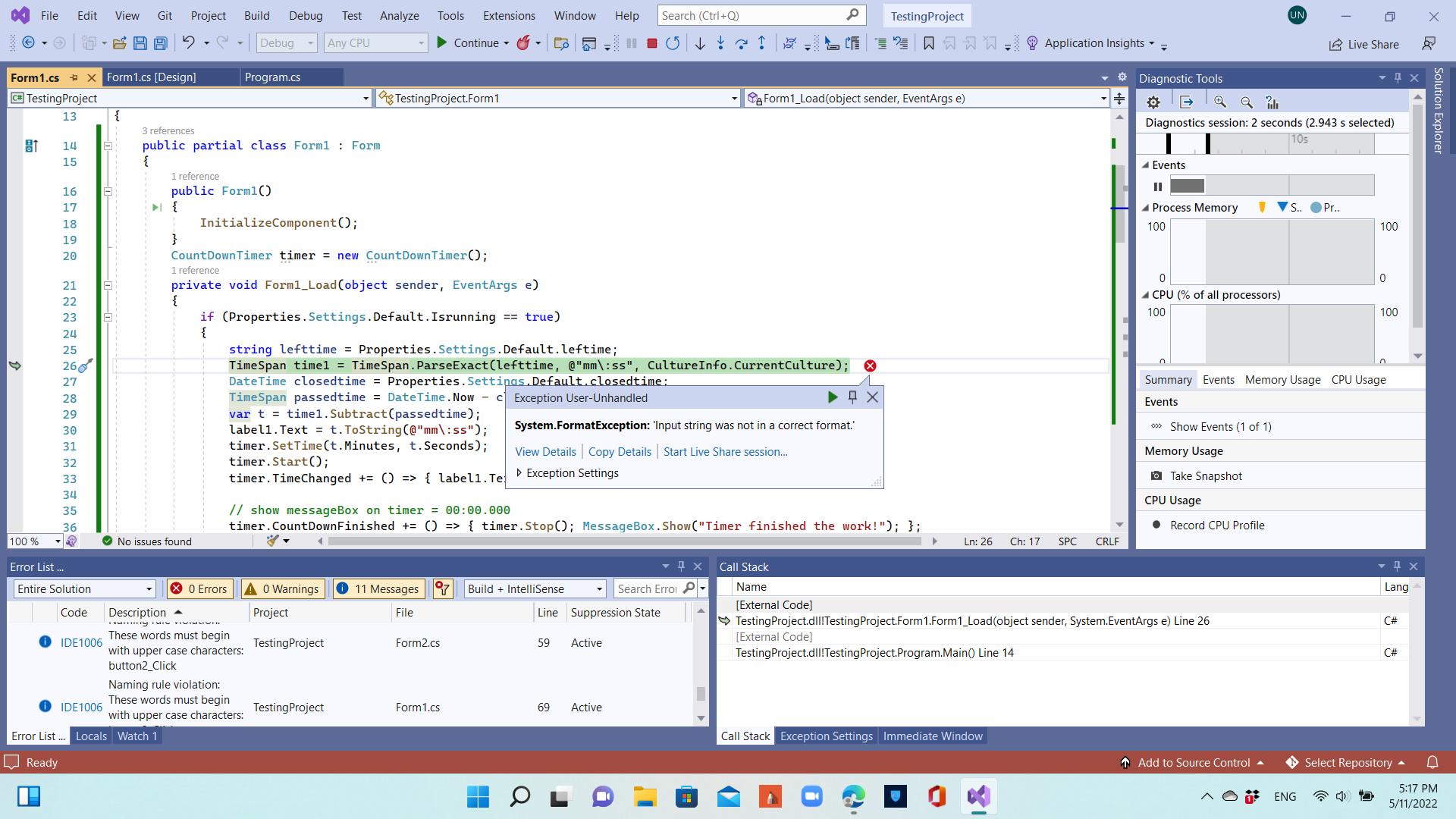Image resolution: width=1456 pixels, height=819 pixels.
Task: Click the Navigate Backward arrow icon
Action: 28,43
